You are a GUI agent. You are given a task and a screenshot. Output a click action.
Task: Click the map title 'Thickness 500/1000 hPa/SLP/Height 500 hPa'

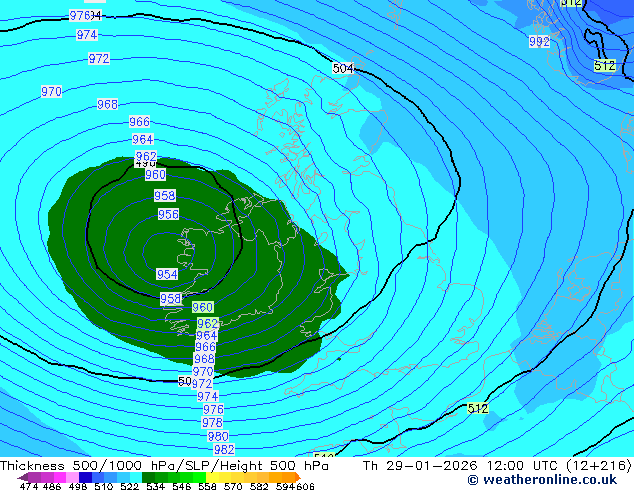click(164, 466)
